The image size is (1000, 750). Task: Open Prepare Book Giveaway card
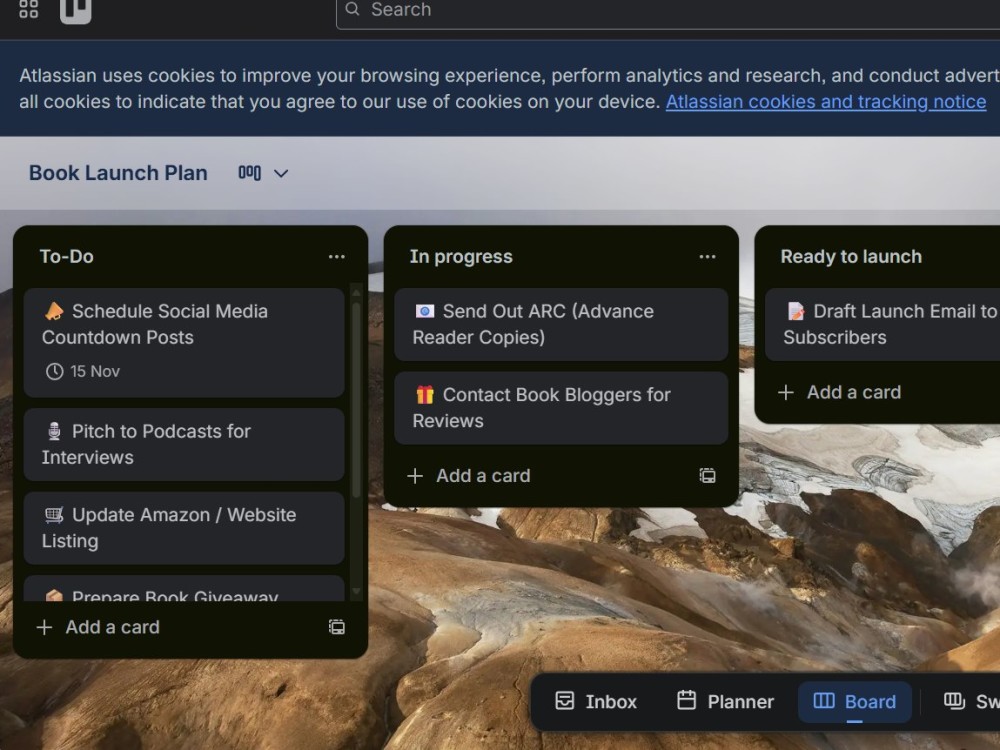tap(184, 589)
